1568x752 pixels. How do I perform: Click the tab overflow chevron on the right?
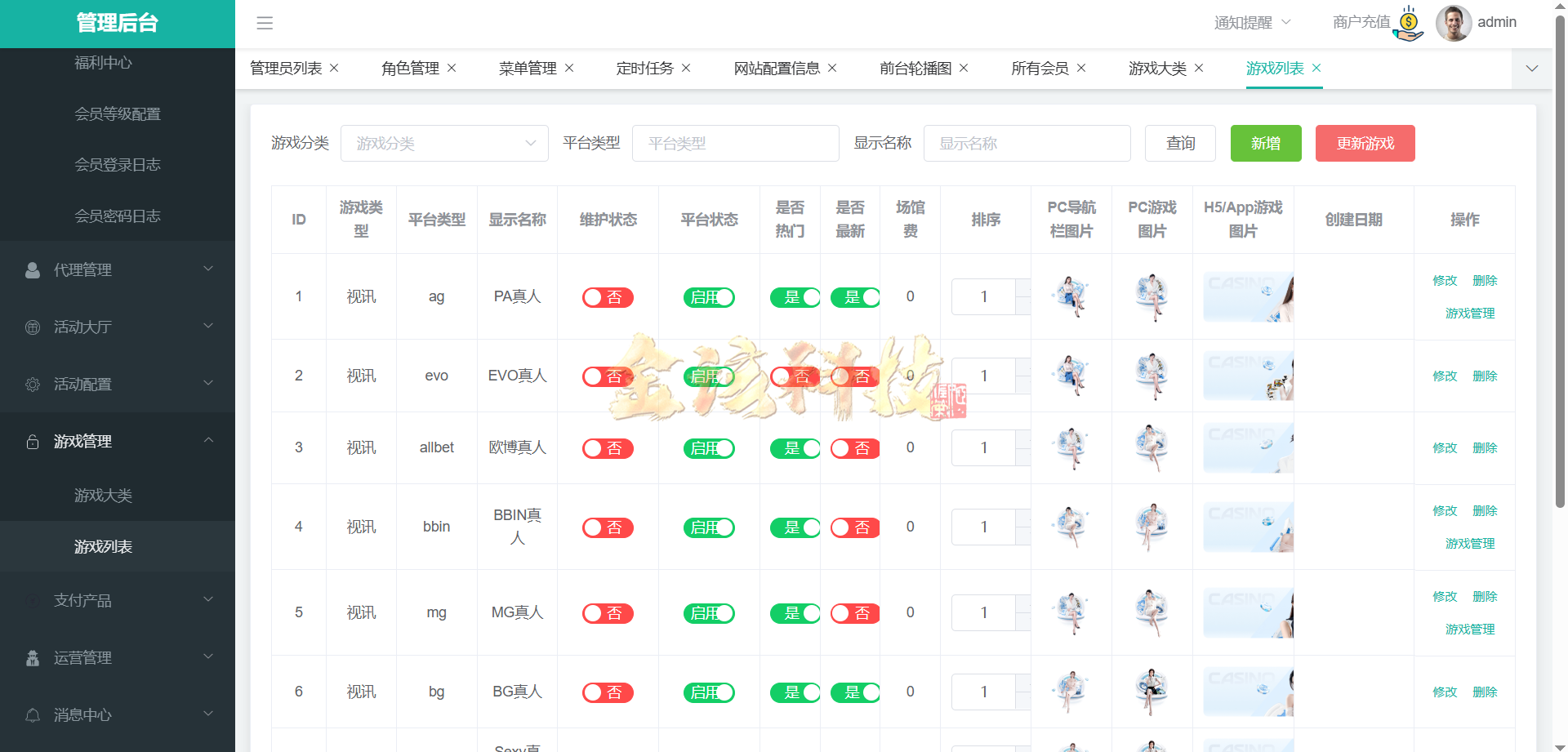[1531, 69]
